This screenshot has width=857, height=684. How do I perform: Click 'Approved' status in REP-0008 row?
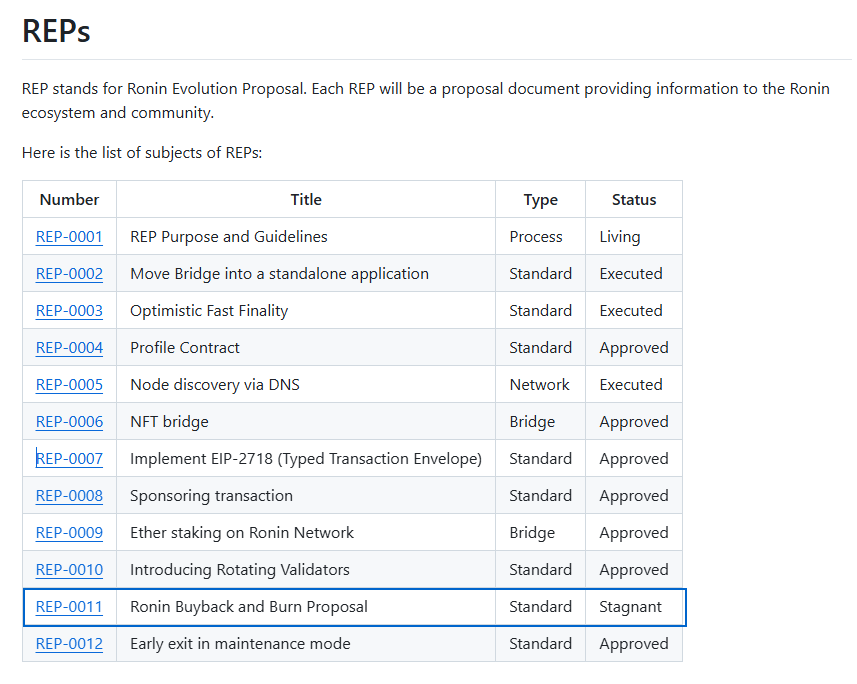pos(633,496)
